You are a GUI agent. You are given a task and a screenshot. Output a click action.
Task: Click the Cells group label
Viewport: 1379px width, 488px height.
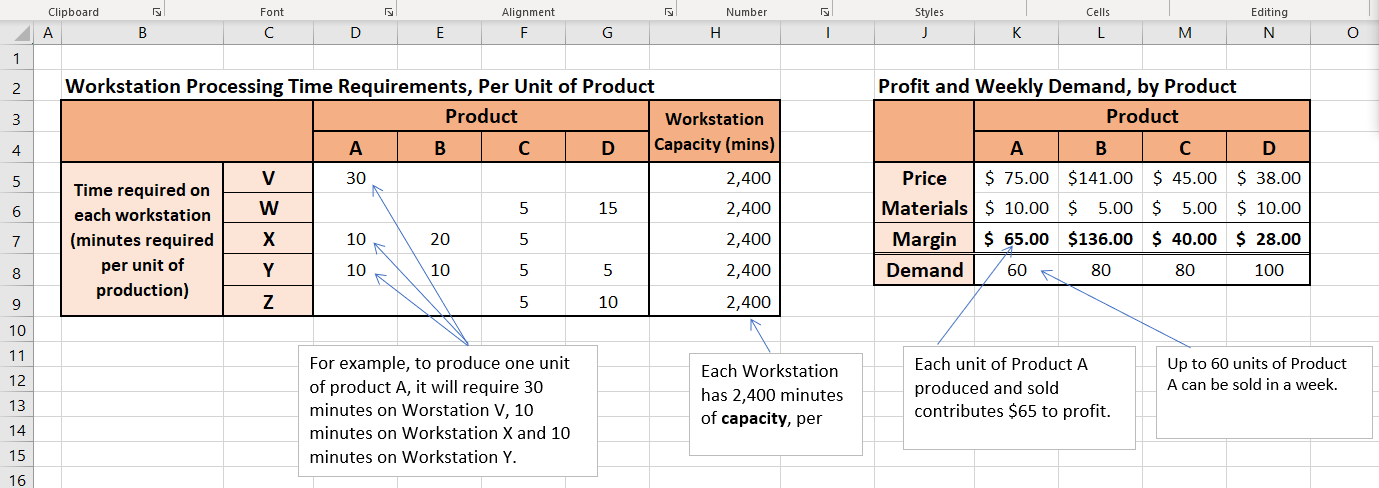(1098, 12)
